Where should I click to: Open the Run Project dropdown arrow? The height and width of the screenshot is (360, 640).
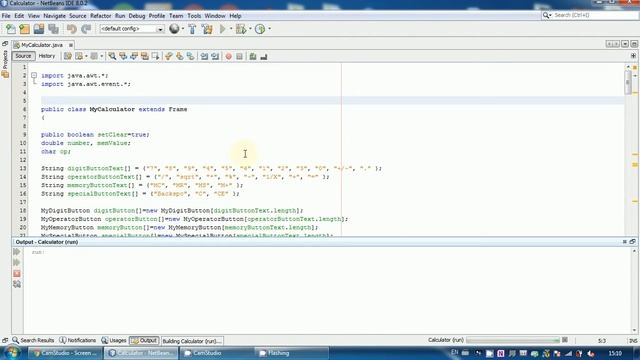(231, 29)
